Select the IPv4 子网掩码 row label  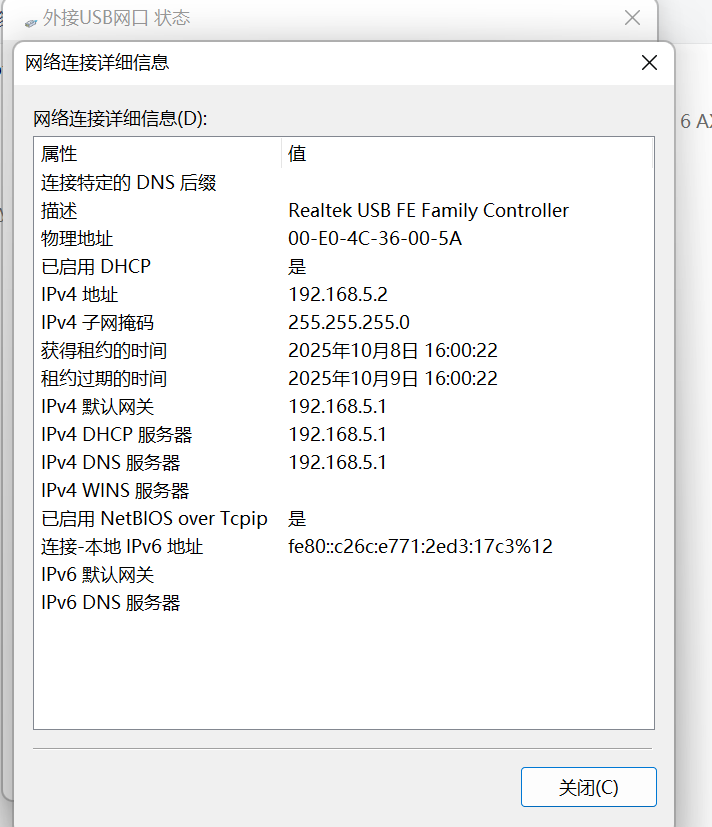(x=98, y=322)
